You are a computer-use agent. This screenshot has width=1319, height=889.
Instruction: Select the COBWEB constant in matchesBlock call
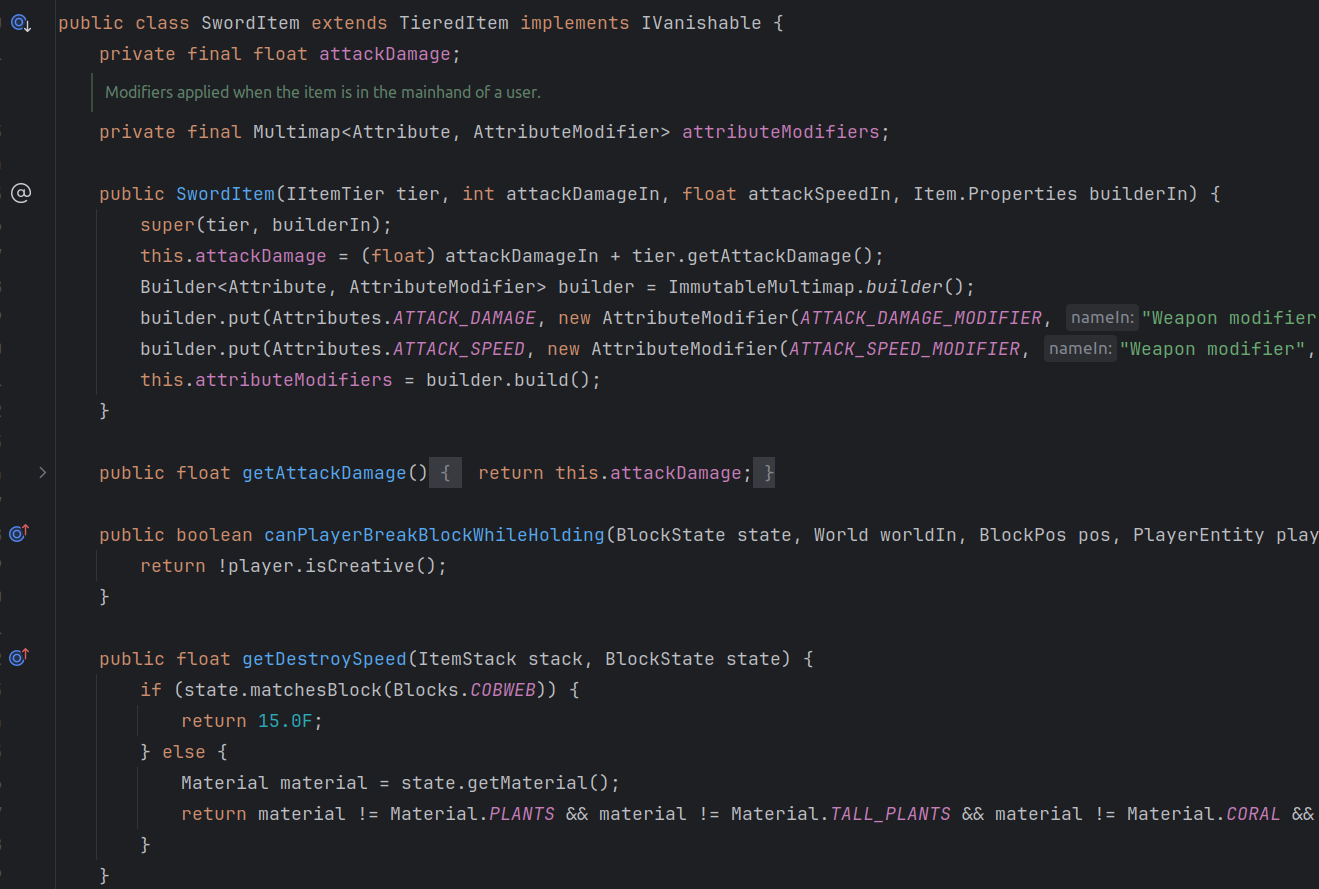click(504, 690)
